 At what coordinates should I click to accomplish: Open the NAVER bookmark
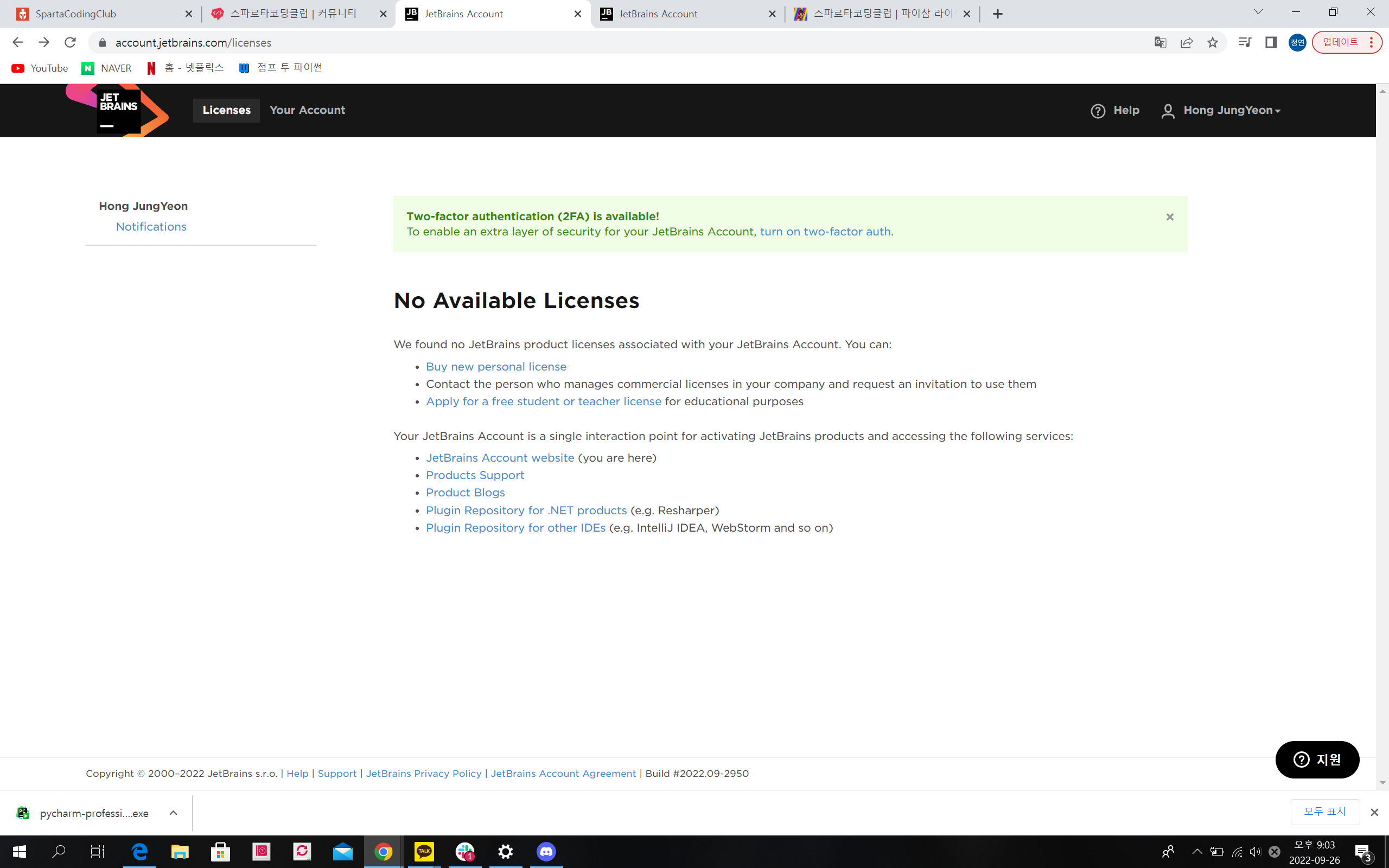[107, 68]
